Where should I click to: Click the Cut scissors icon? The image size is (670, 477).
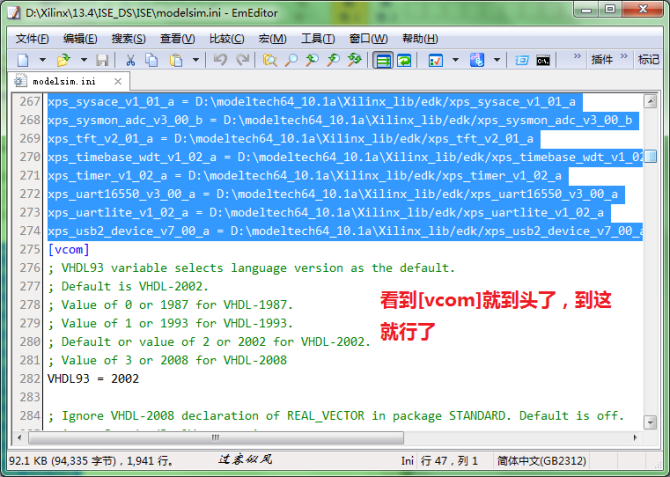[x=131, y=60]
